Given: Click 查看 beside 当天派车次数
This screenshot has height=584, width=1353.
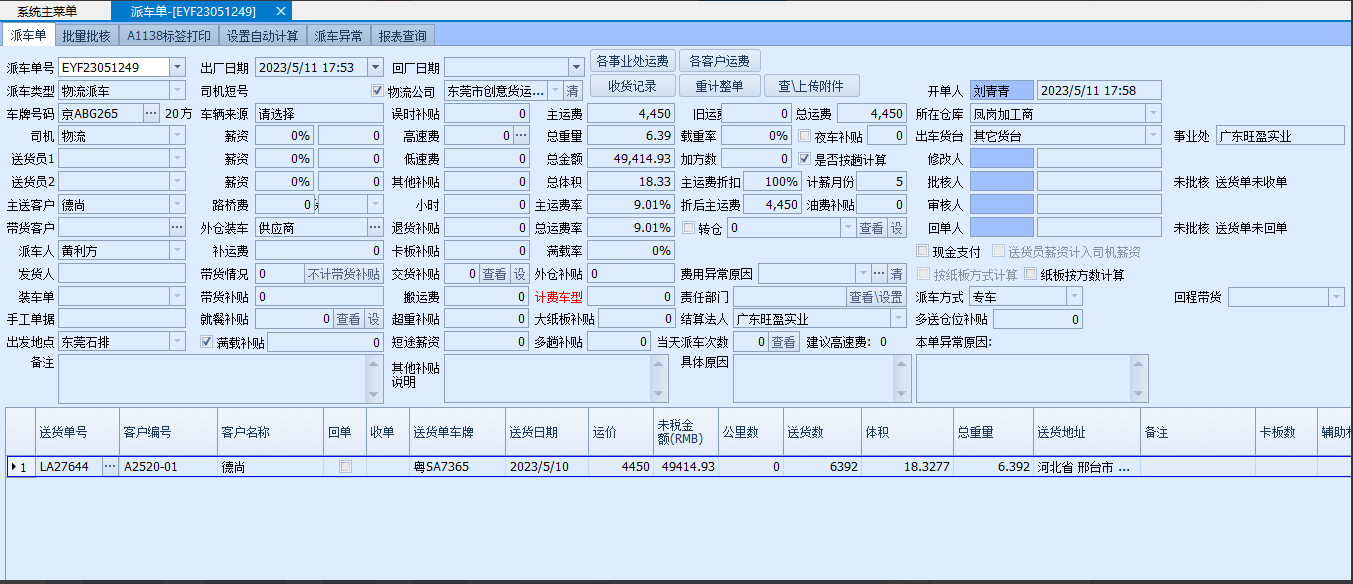Looking at the screenshot, I should pos(783,343).
